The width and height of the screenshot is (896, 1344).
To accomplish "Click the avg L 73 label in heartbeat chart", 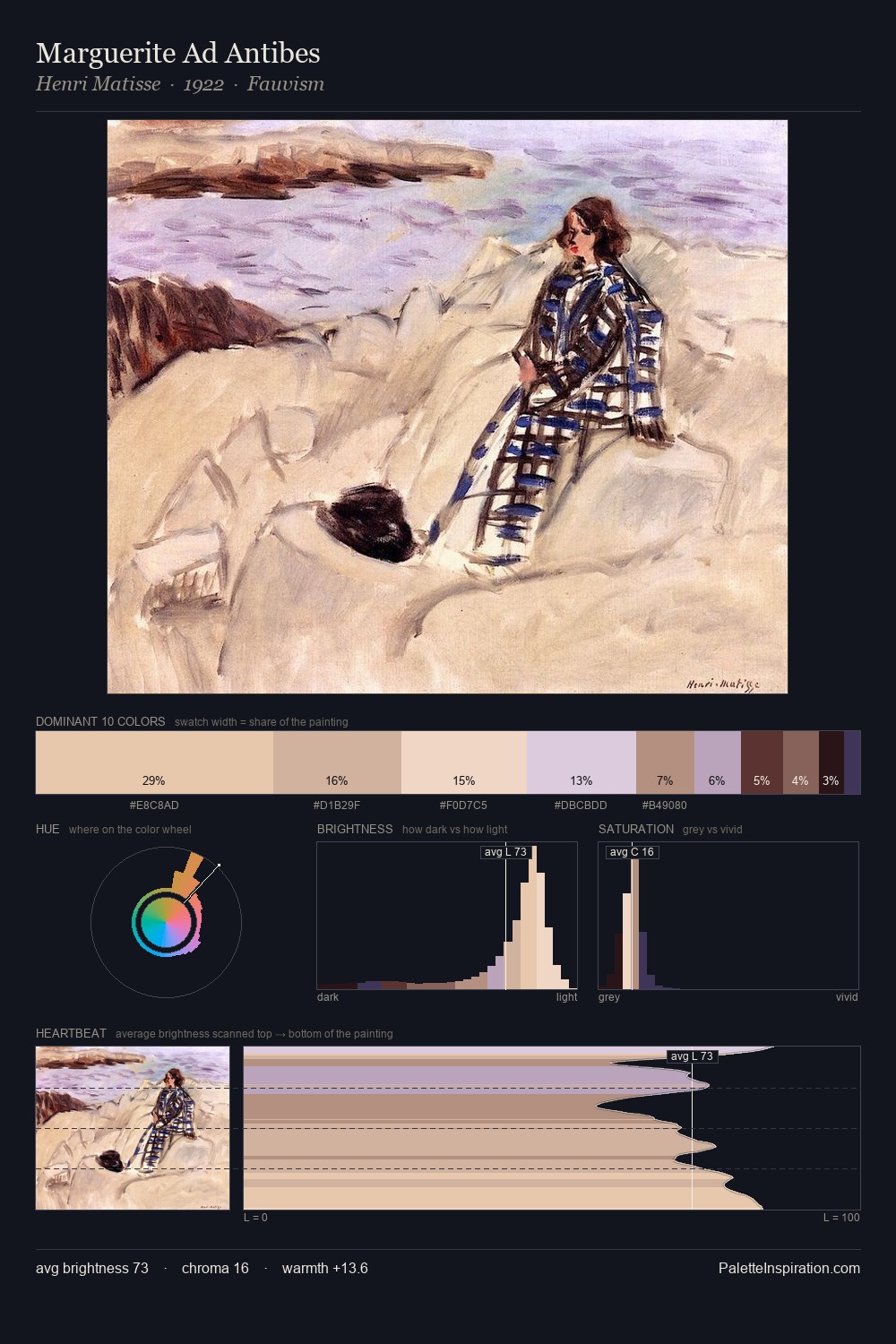I will click(x=692, y=1056).
